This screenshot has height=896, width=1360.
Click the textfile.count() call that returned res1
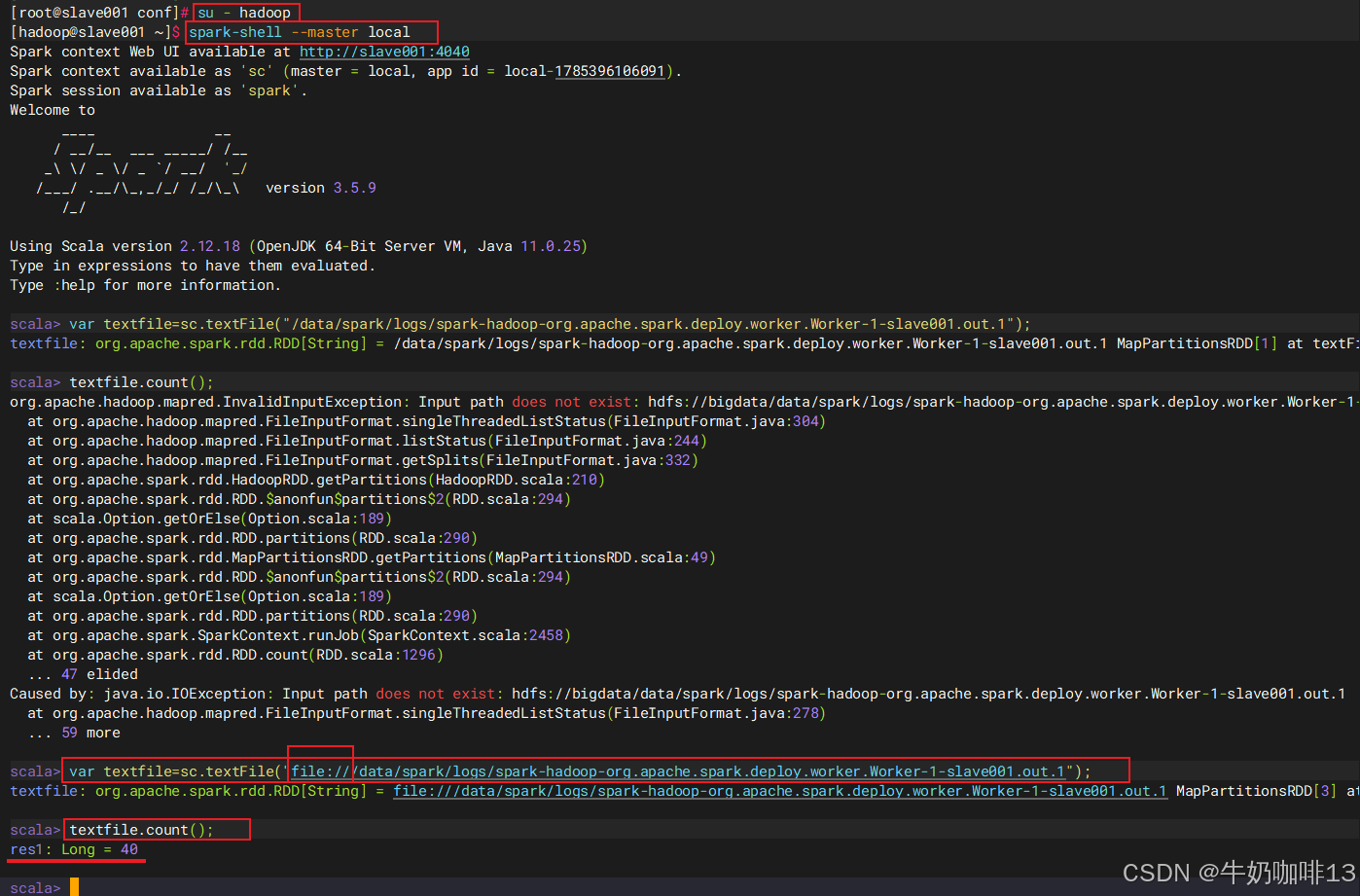coord(141,830)
